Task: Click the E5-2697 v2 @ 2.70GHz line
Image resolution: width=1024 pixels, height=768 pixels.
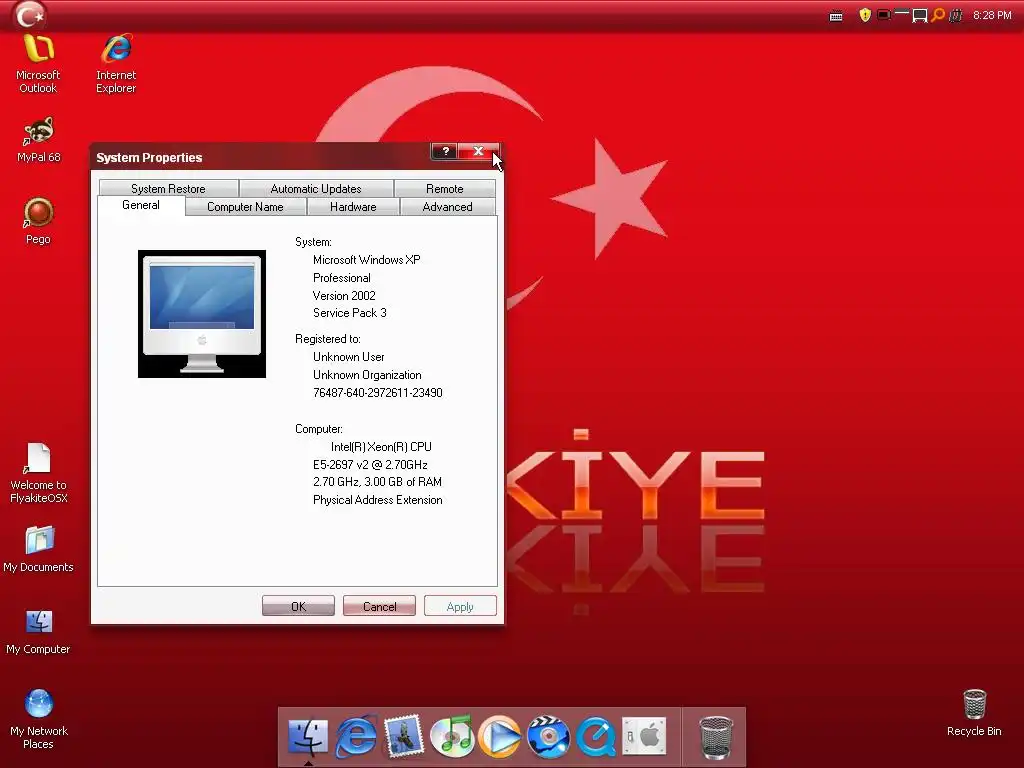Action: [370, 465]
